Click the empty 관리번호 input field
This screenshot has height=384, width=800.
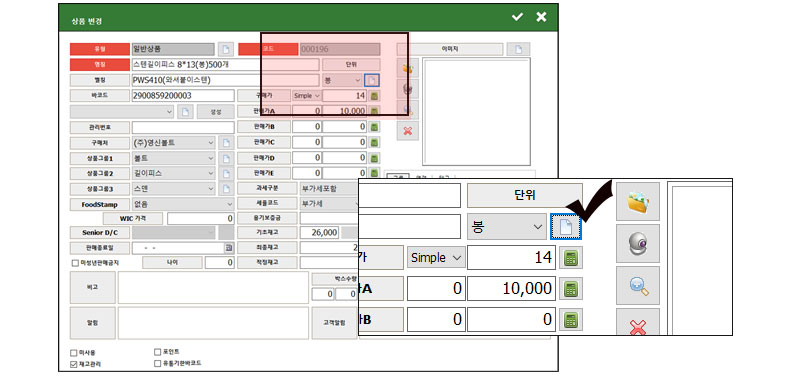pyautogui.click(x=183, y=127)
